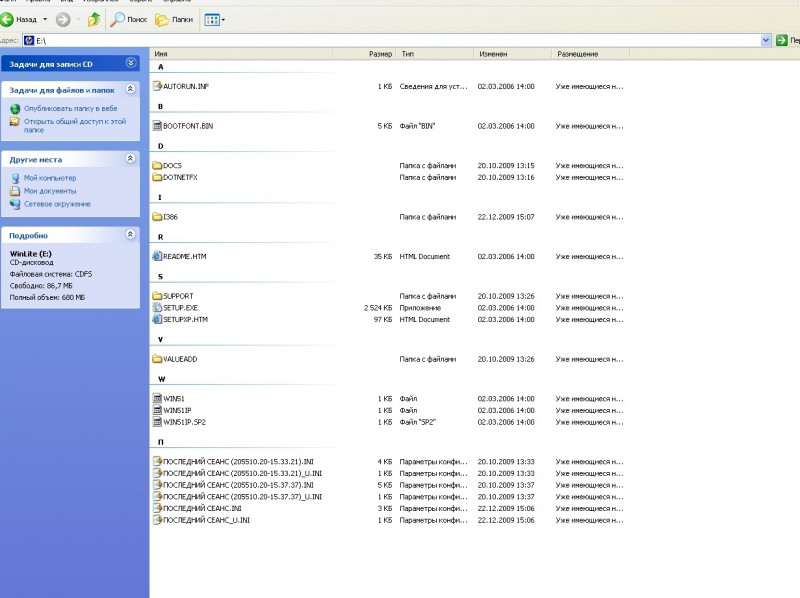800x598 pixels.
Task: Select ПОСЛЕДНИЙ СЕАНС (205510.20-15.37.37).INI file
Action: click(x=238, y=485)
